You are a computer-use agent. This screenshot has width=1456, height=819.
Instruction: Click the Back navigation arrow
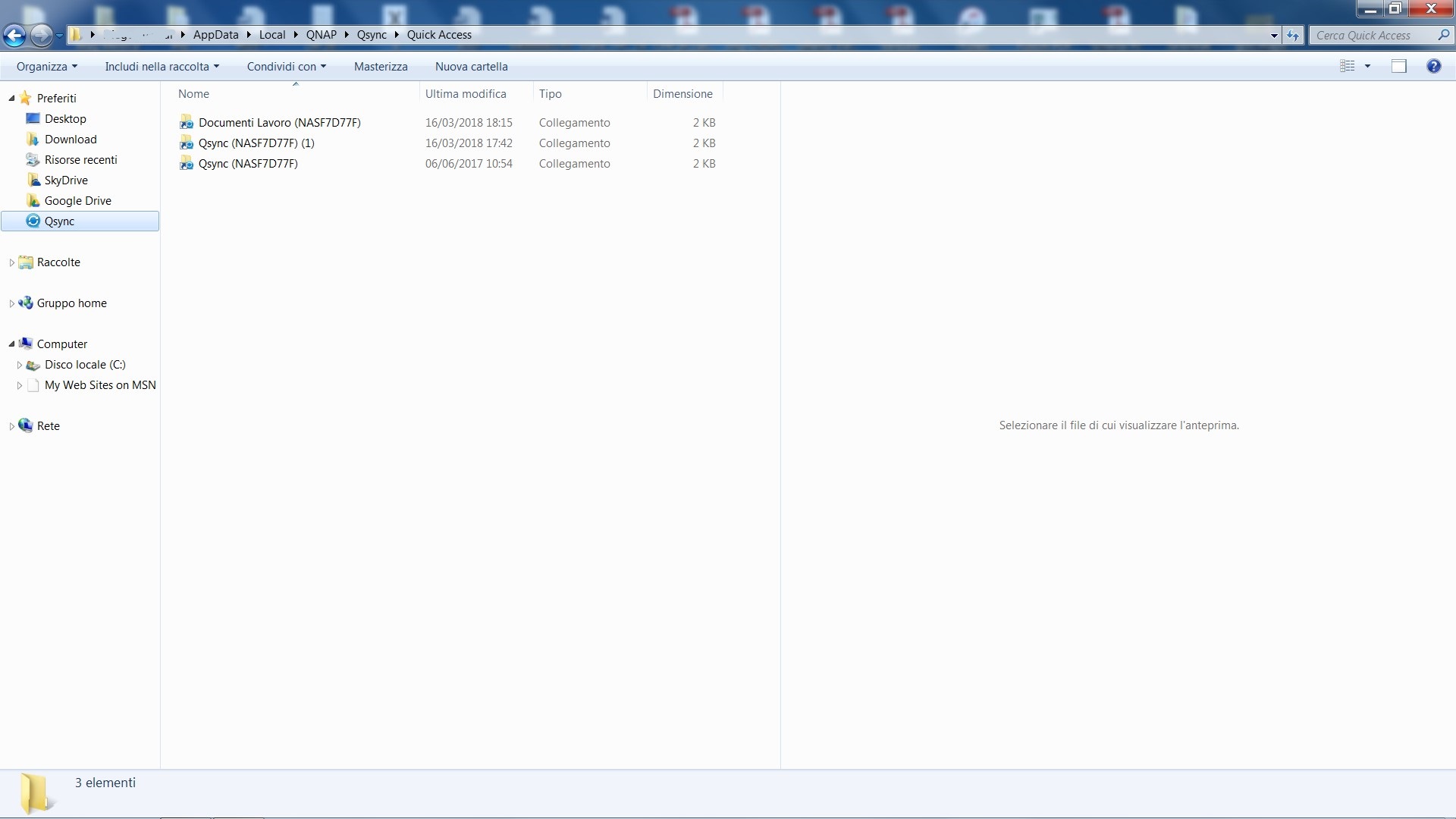point(14,35)
